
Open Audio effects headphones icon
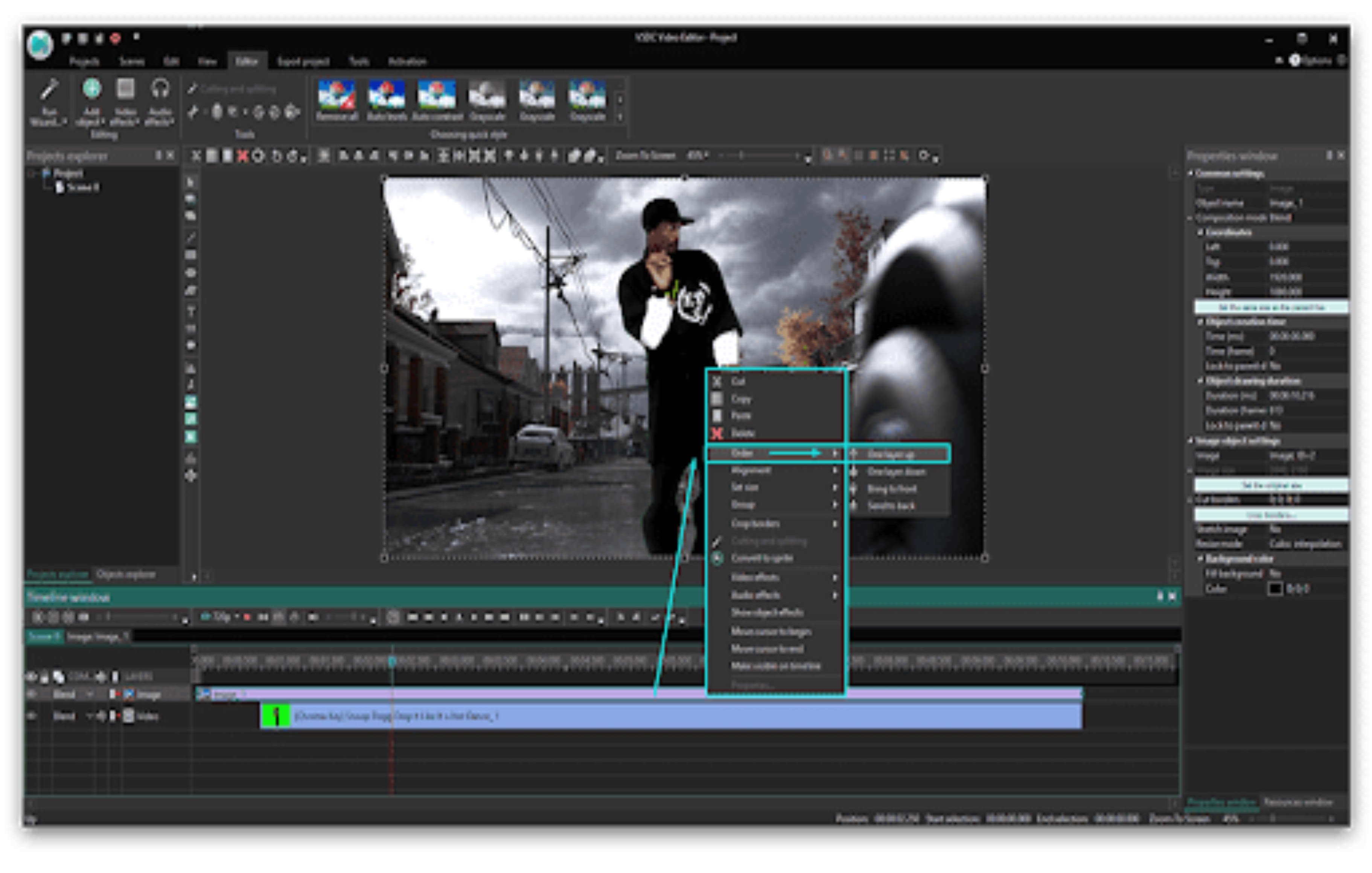tap(160, 89)
